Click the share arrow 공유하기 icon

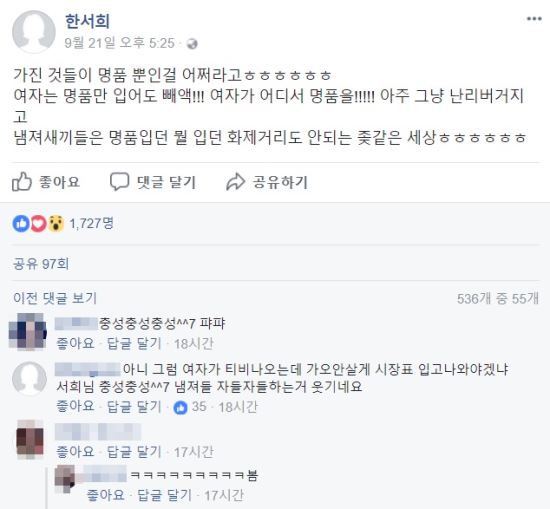pyautogui.click(x=235, y=182)
